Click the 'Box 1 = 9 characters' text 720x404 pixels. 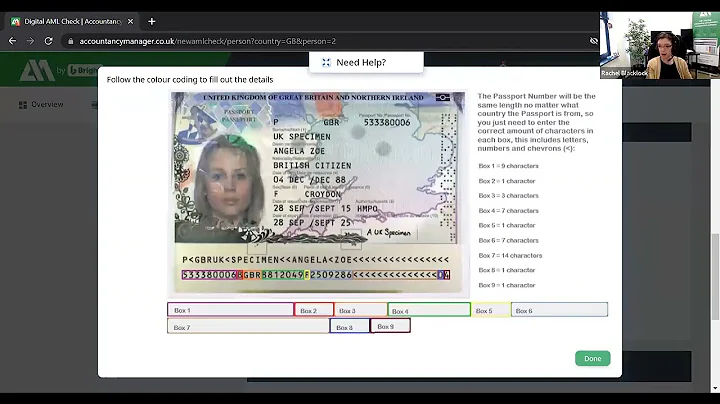pos(508,166)
